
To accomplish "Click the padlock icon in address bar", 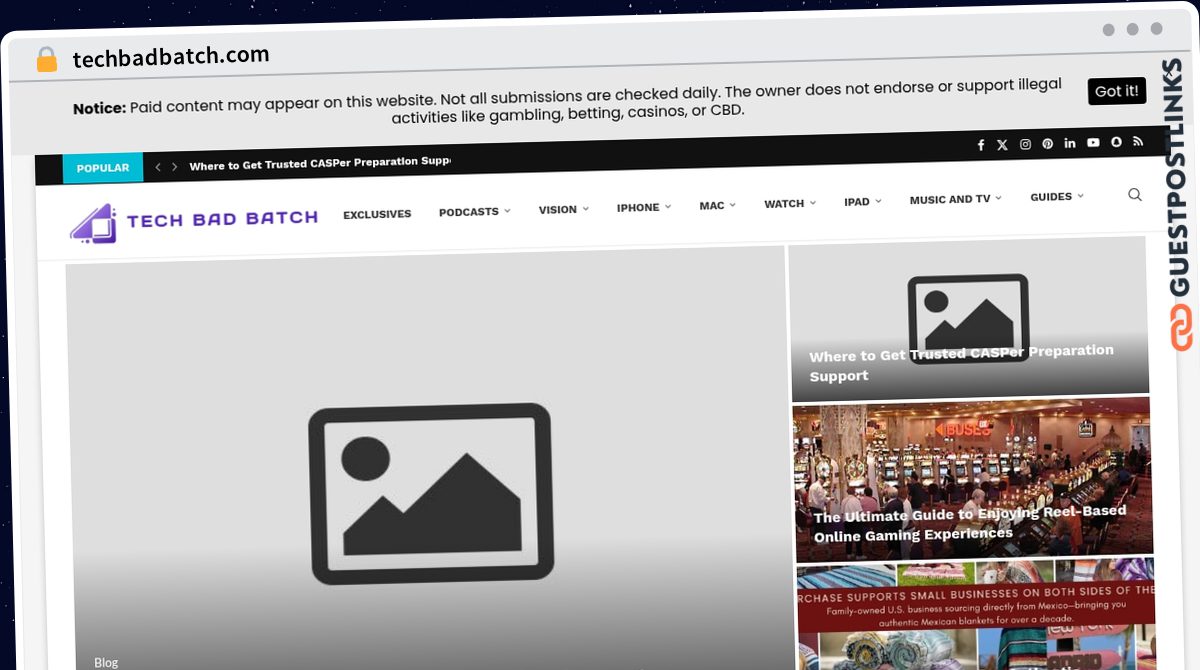I will 46,60.
